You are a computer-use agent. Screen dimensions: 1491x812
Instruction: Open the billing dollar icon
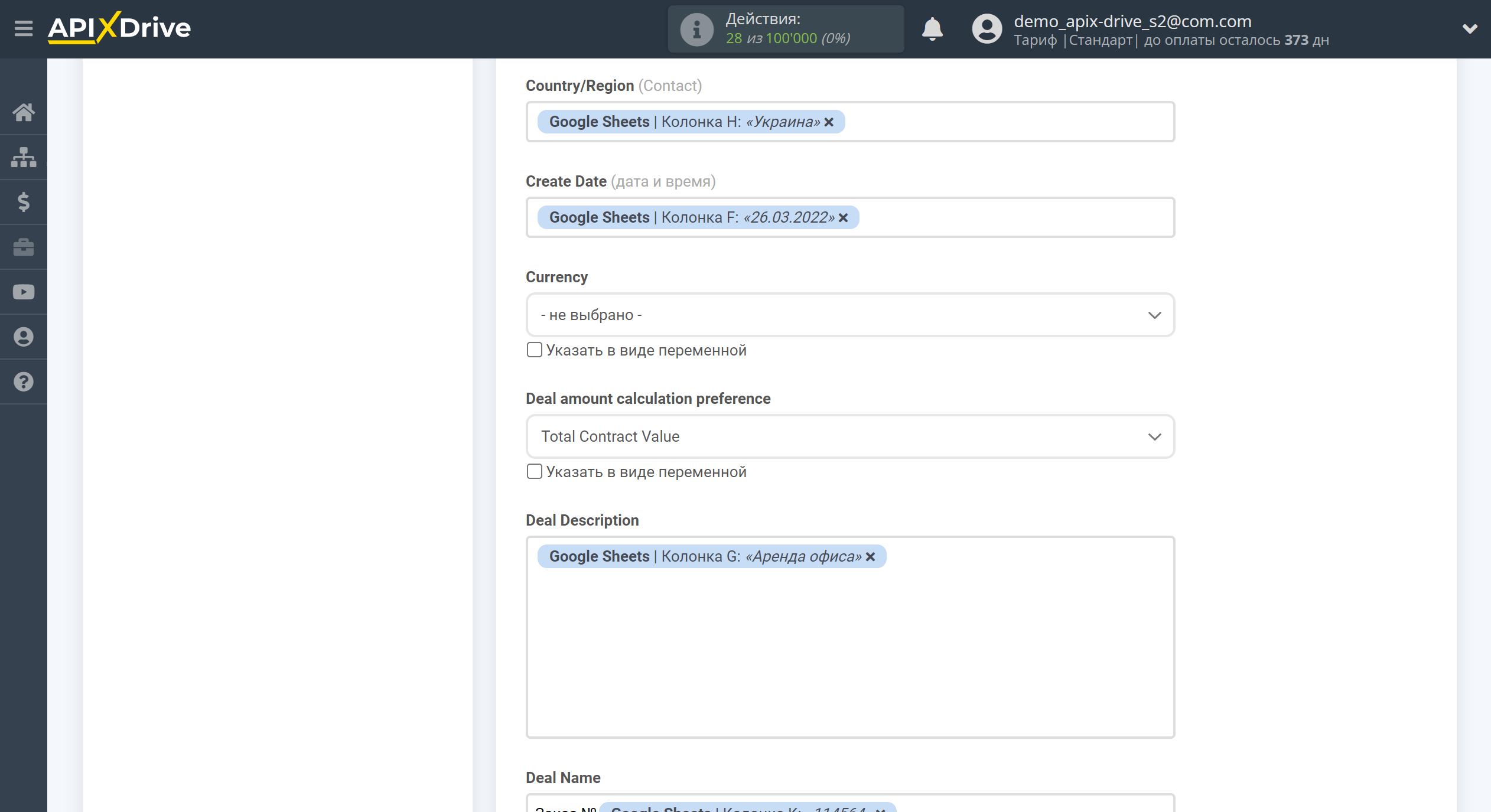click(x=24, y=202)
